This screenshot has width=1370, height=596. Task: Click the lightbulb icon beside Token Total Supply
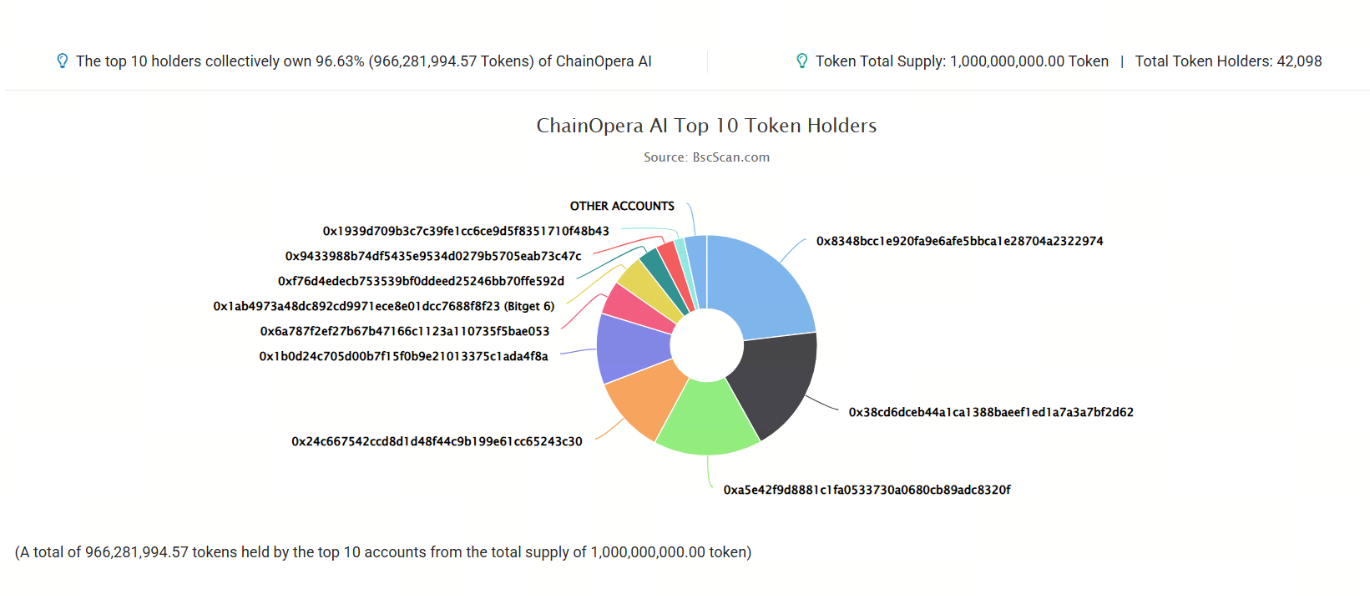point(801,61)
